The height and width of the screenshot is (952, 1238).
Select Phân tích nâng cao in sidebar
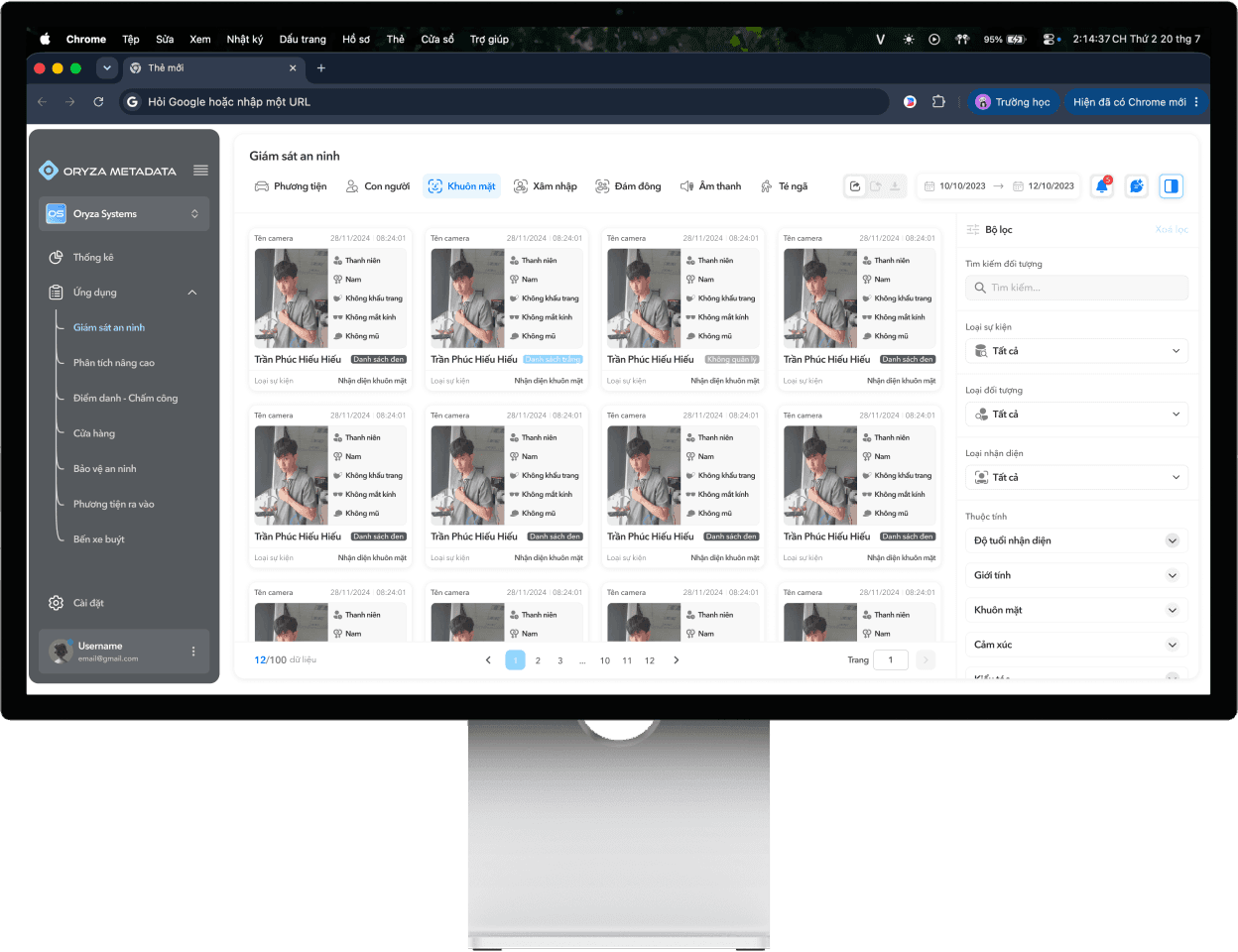pyautogui.click(x=114, y=363)
